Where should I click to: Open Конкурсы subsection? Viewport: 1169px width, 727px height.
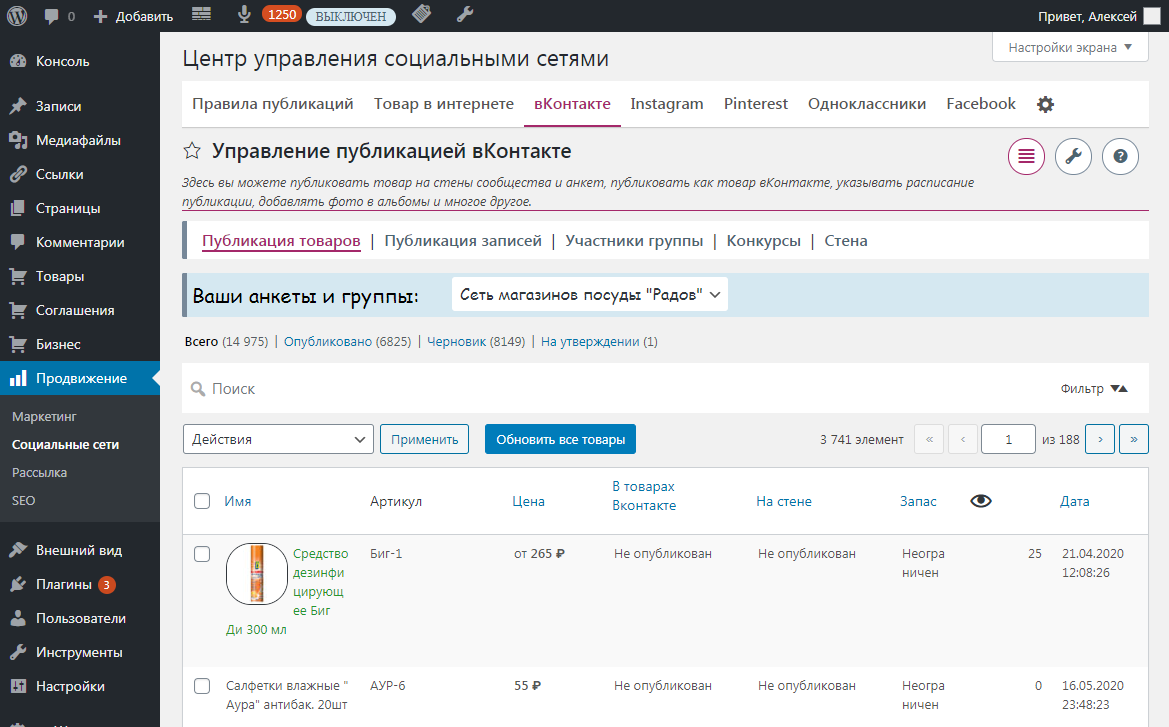[x=763, y=241]
